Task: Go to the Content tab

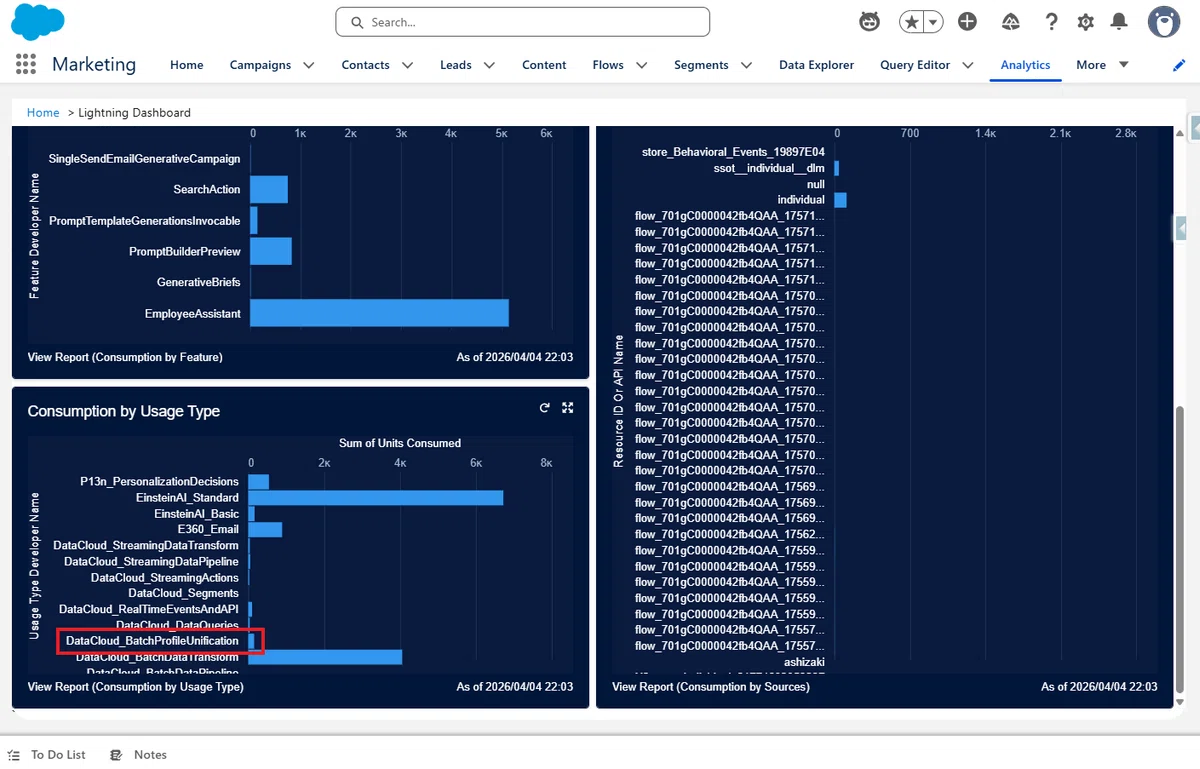Action: (x=544, y=65)
